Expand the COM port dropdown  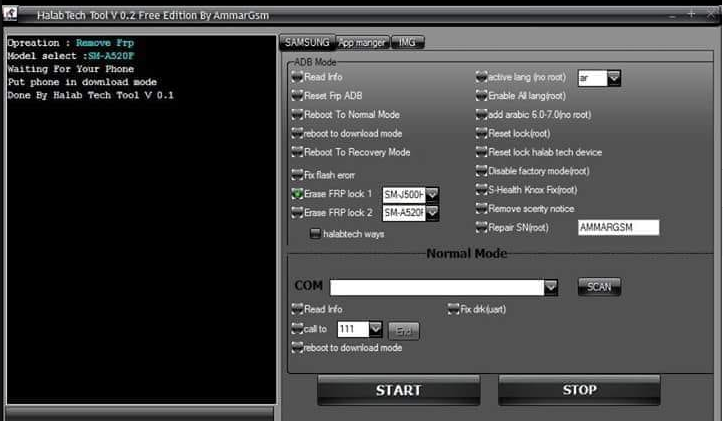(x=551, y=287)
